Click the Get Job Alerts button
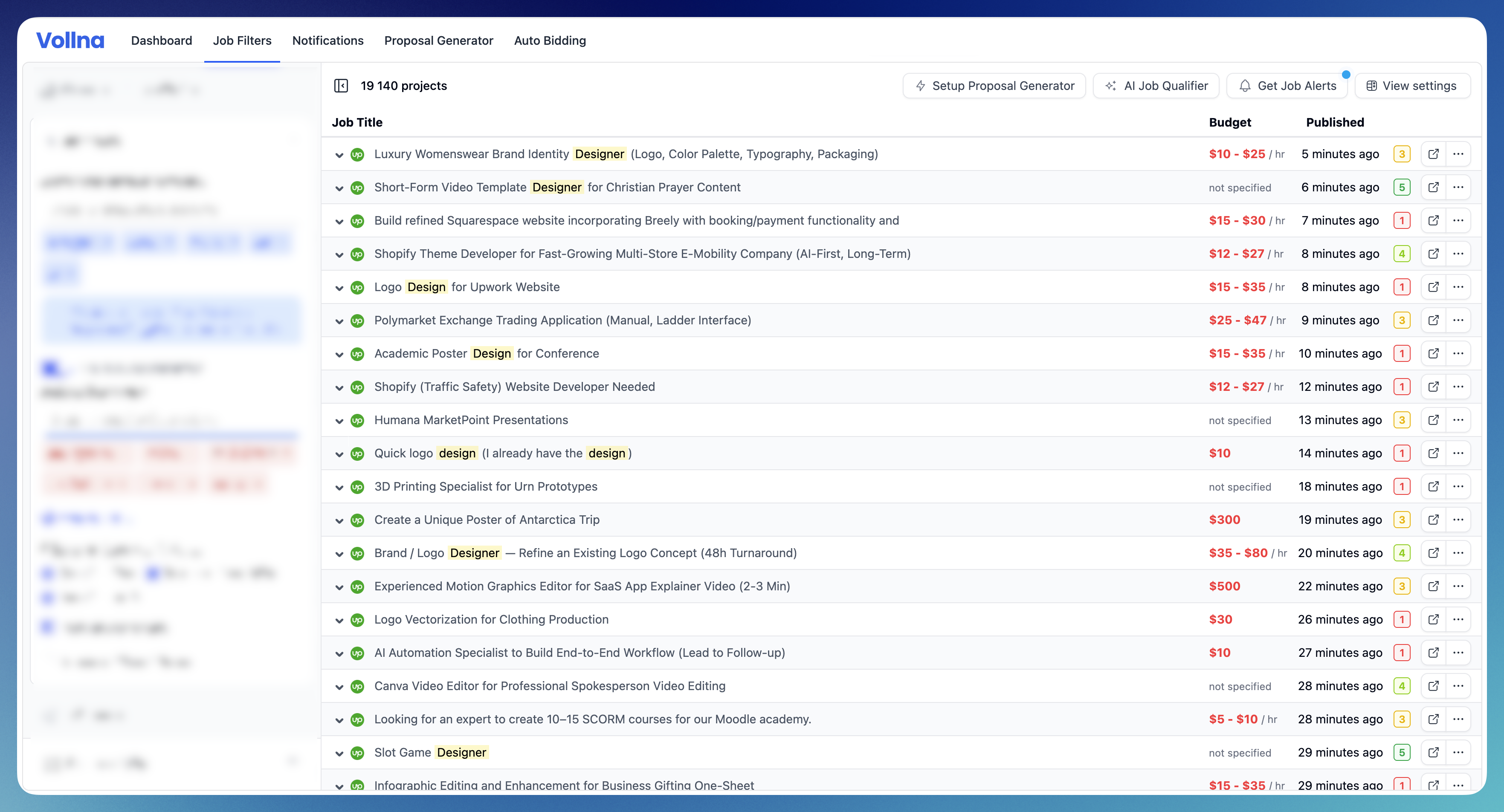The image size is (1504, 812). coord(1287,85)
